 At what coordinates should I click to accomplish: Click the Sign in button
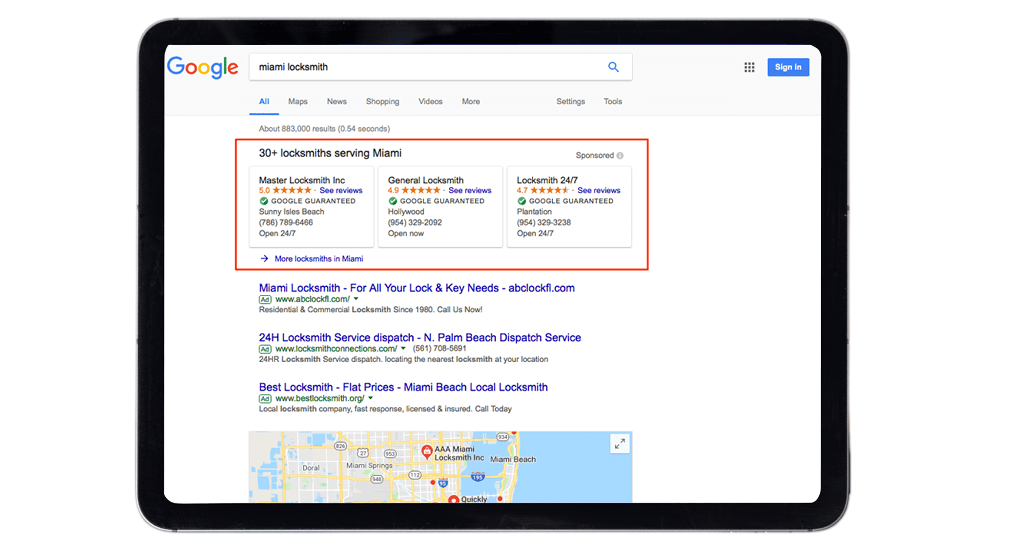[x=788, y=67]
